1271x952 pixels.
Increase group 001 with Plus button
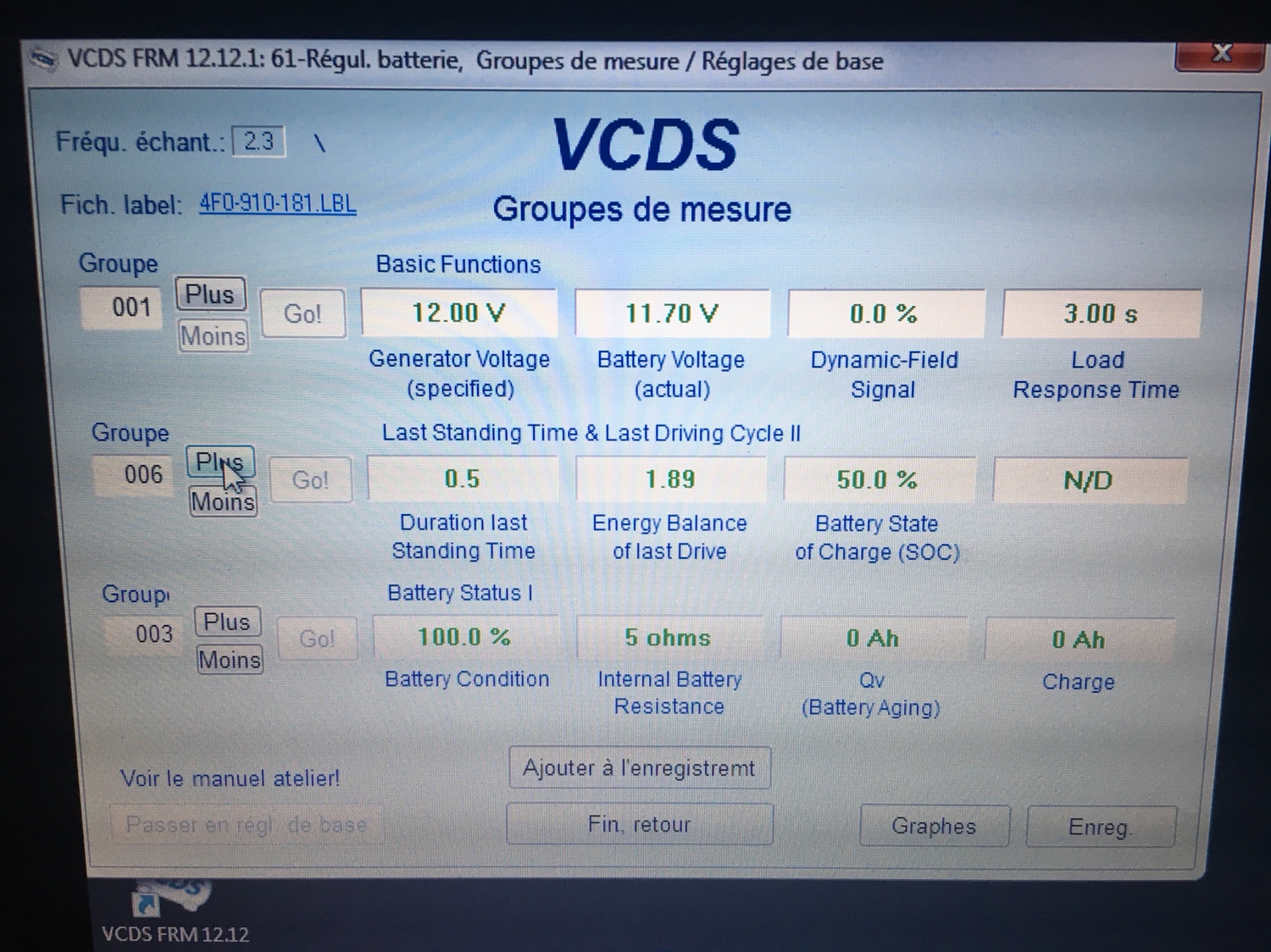210,295
